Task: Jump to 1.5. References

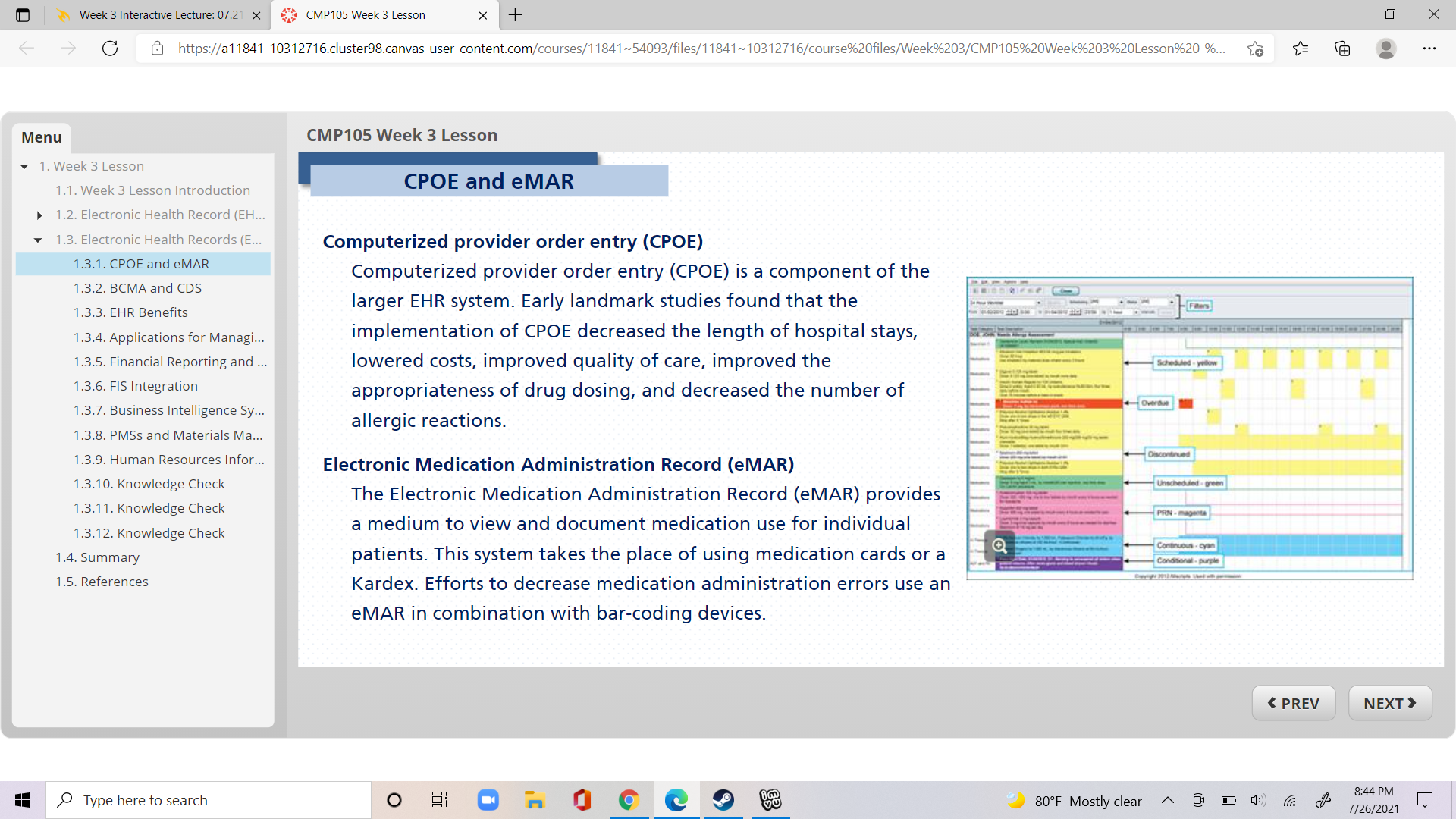Action: (x=102, y=582)
